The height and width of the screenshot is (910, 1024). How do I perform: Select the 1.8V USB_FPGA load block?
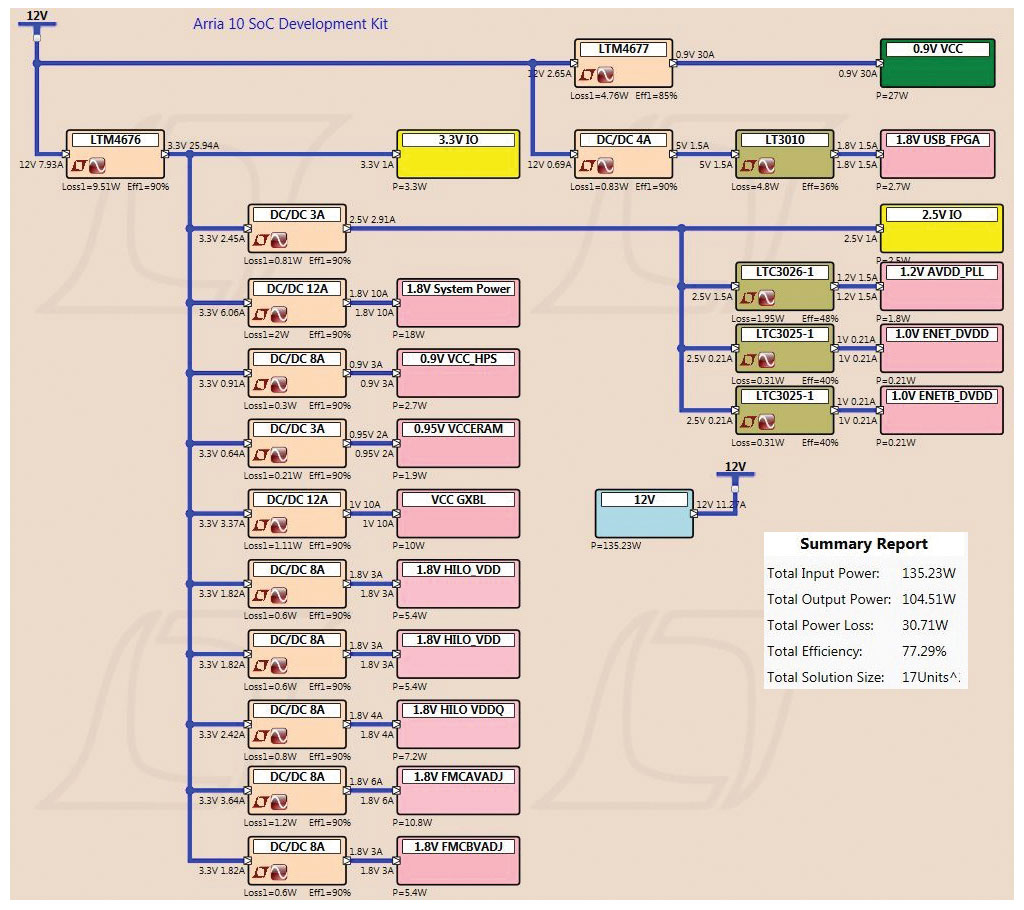[938, 154]
